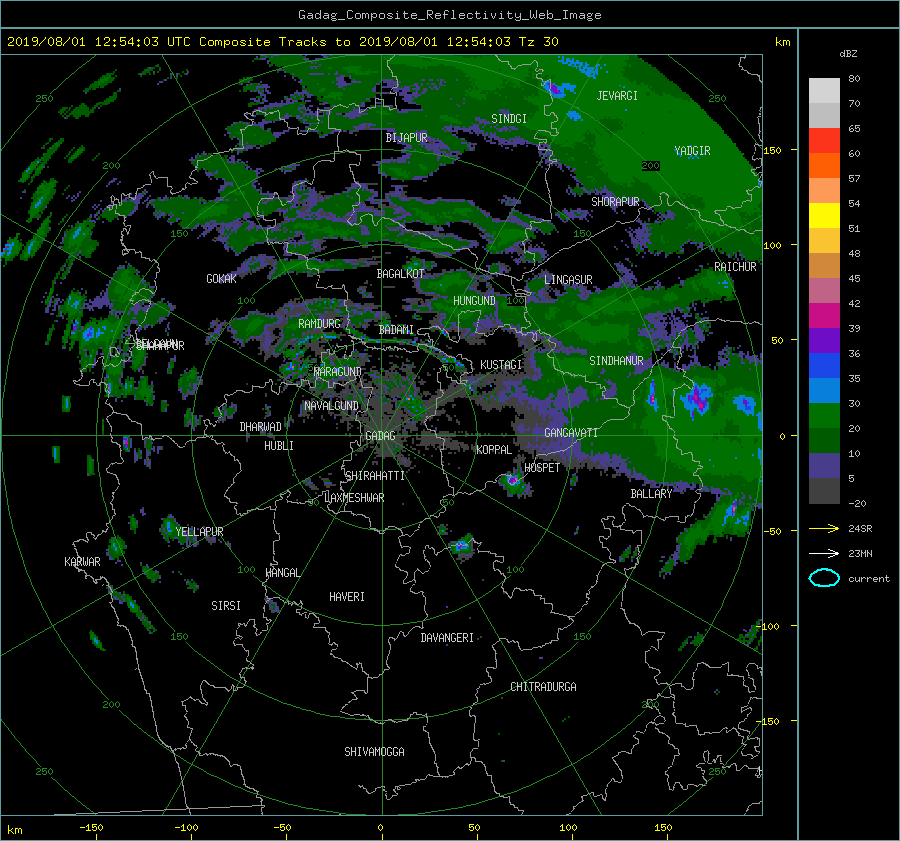Screen dimensions: 900x841
Task: Click the BADAMI city label
Action: tap(396, 330)
